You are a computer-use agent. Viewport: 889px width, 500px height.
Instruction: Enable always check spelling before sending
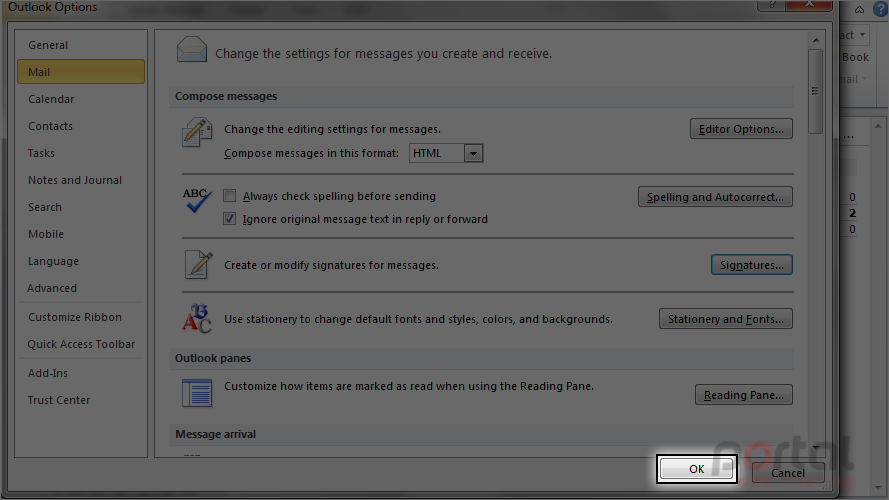pos(229,196)
